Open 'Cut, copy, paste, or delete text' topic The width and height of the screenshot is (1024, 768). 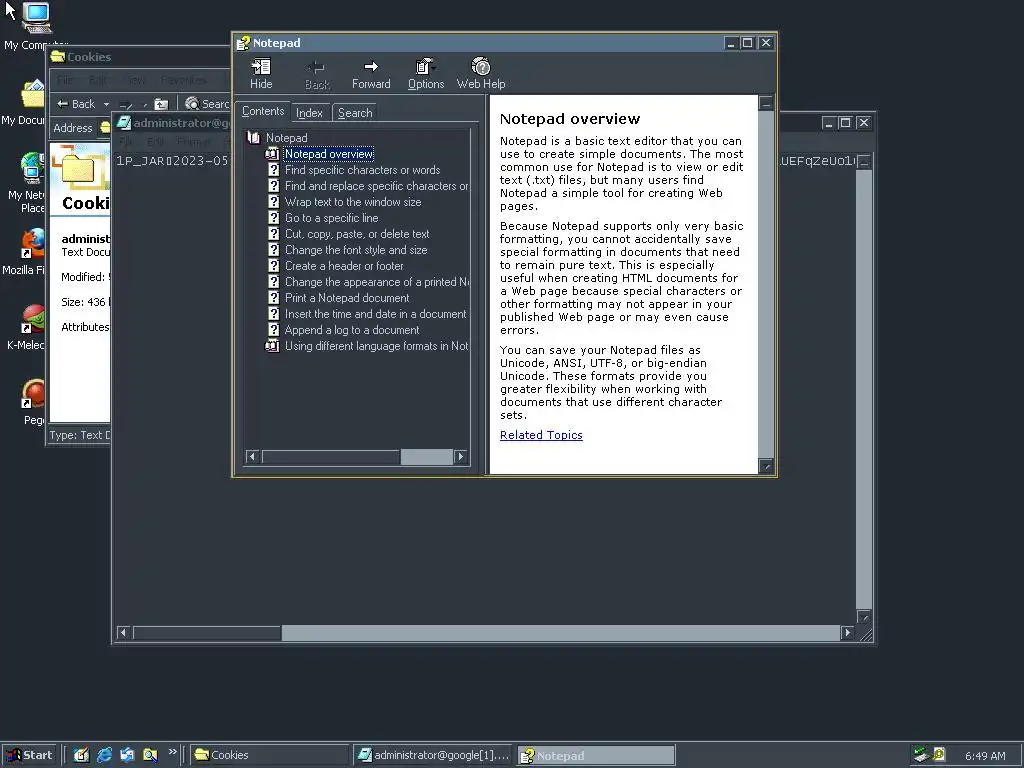point(357,234)
